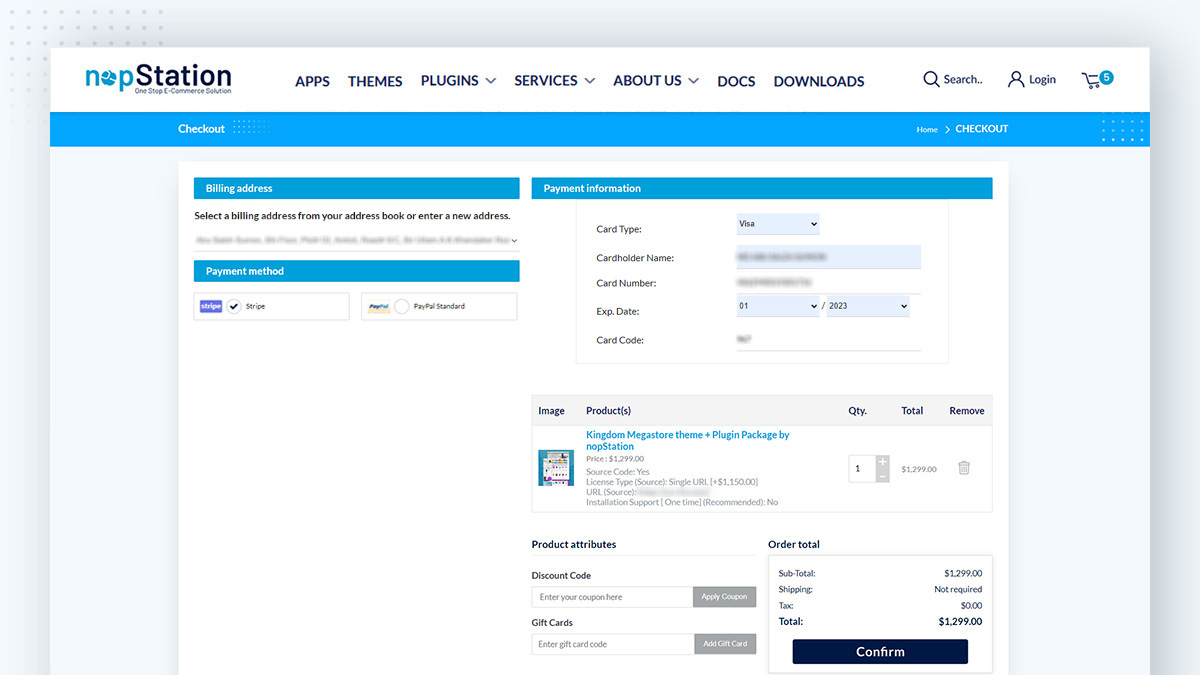Click the Add Gift Card button
Screen dimensions: 1200x675
click(x=725, y=644)
